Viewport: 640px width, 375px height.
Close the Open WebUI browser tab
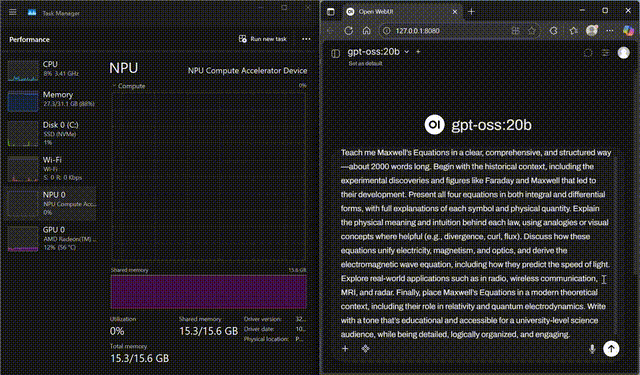point(455,12)
